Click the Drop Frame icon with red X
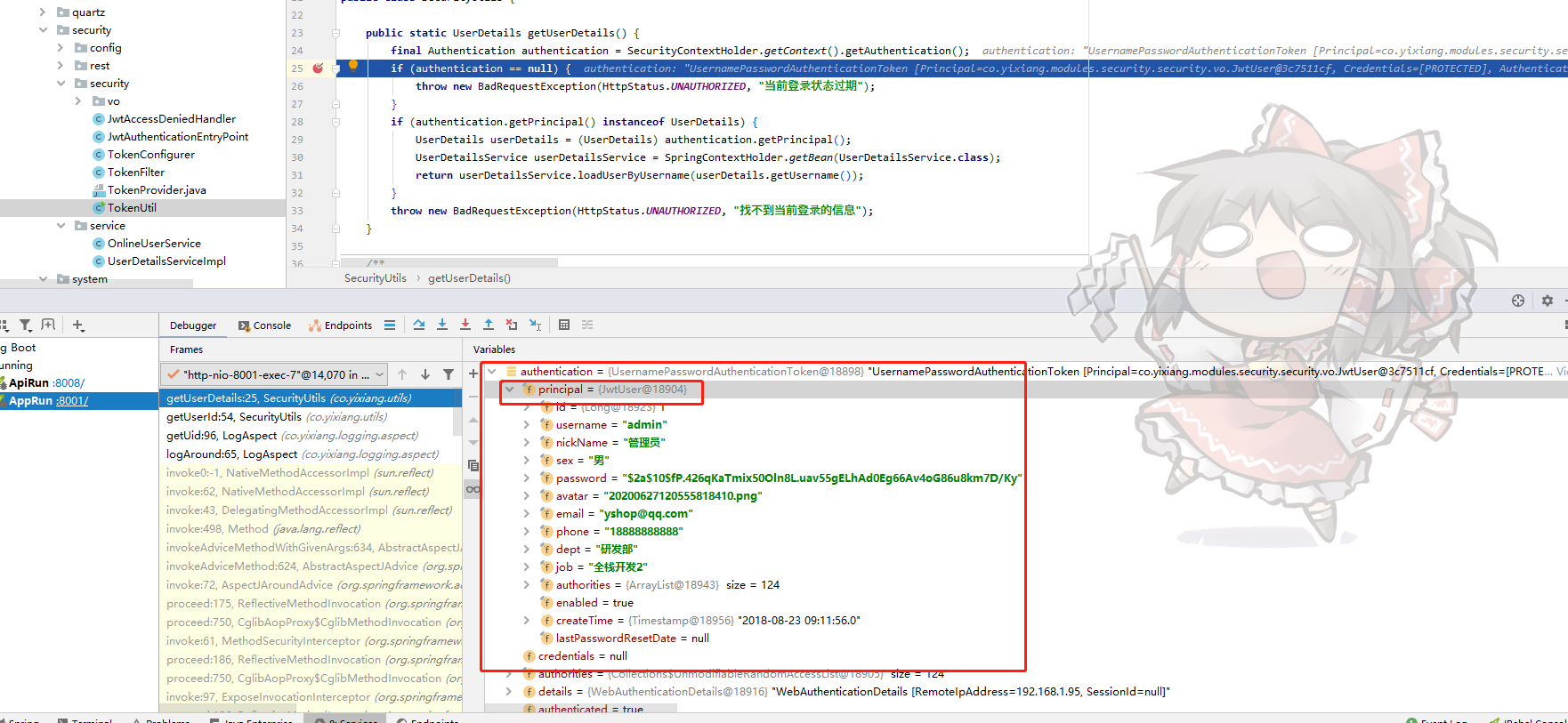1568x723 pixels. [x=512, y=325]
